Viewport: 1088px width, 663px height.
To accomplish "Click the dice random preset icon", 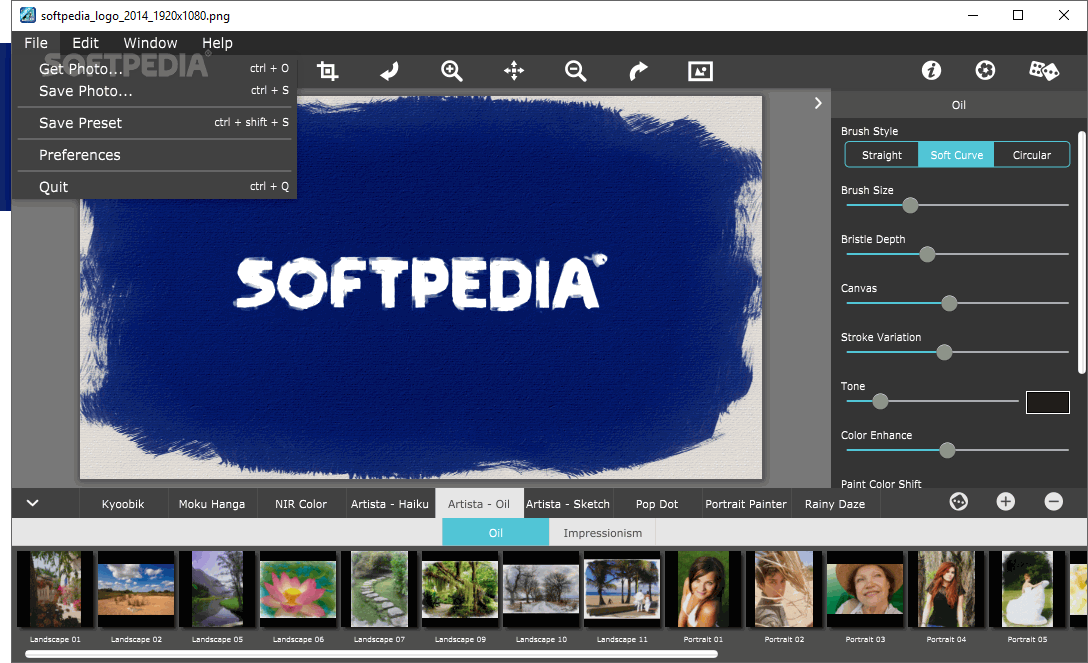I will [1044, 70].
